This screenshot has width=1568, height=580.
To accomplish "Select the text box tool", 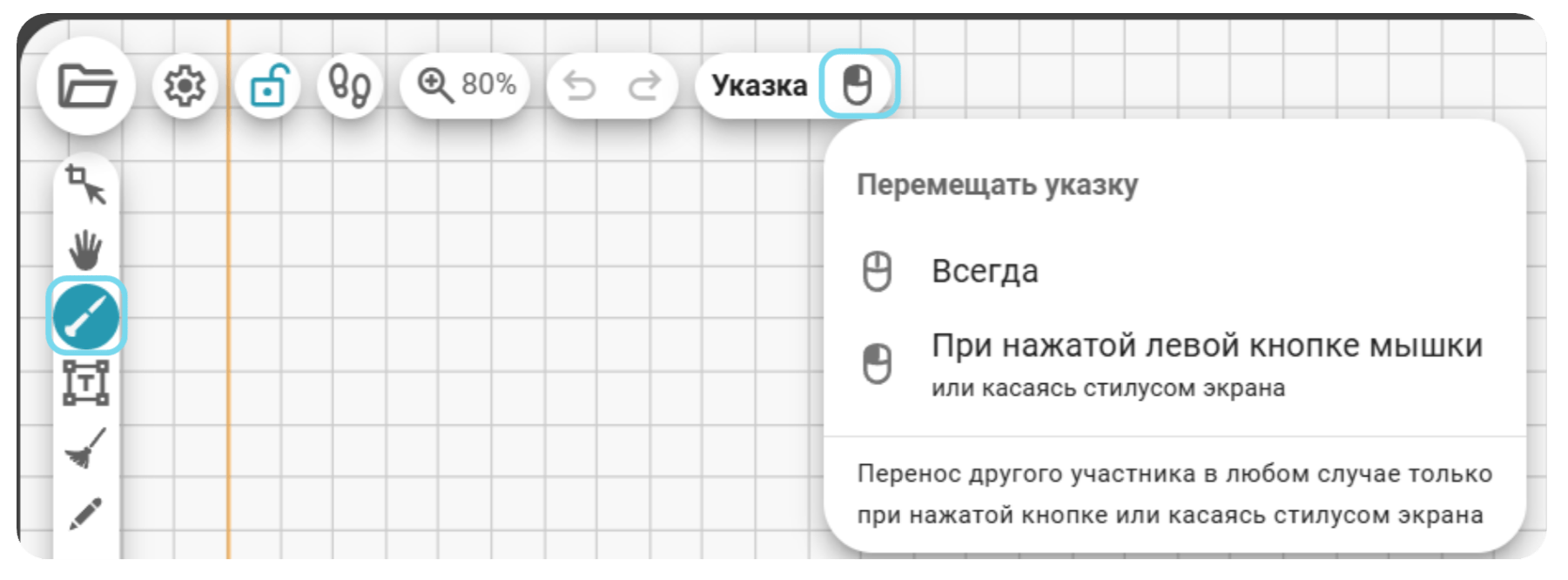I will pos(86,382).
